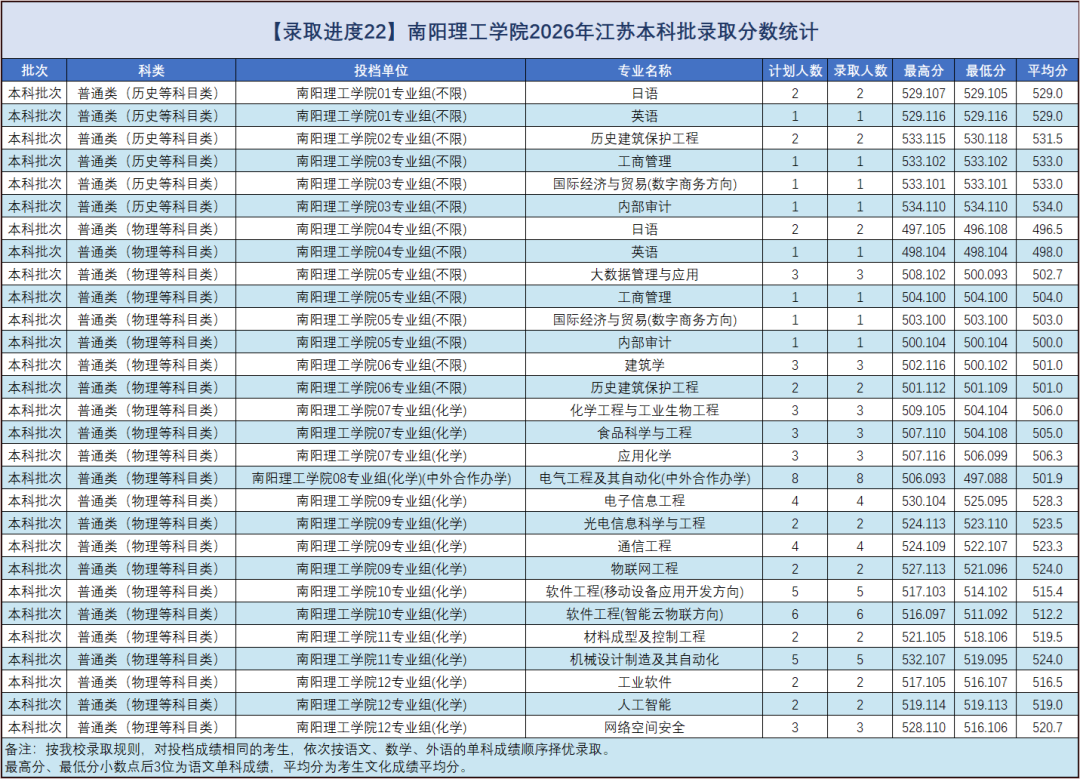Select the 工业软件 major cell

click(x=644, y=682)
